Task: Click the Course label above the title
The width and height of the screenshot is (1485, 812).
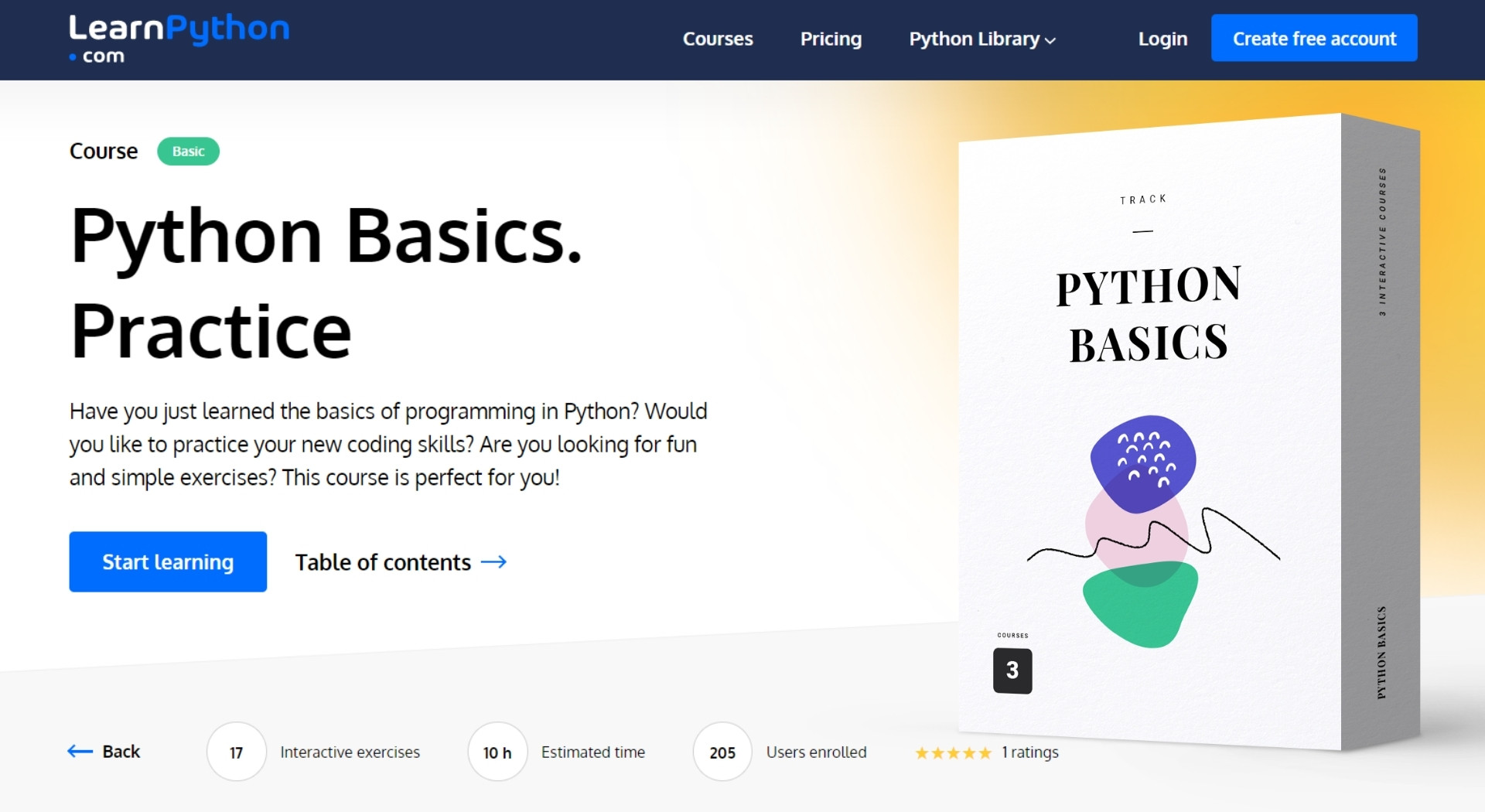Action: point(103,151)
